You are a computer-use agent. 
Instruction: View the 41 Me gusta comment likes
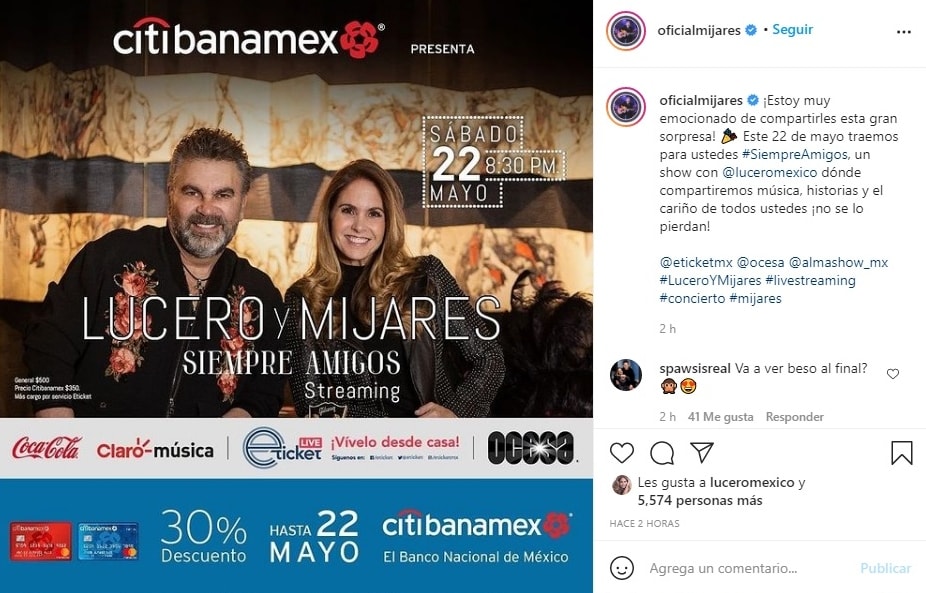720,417
